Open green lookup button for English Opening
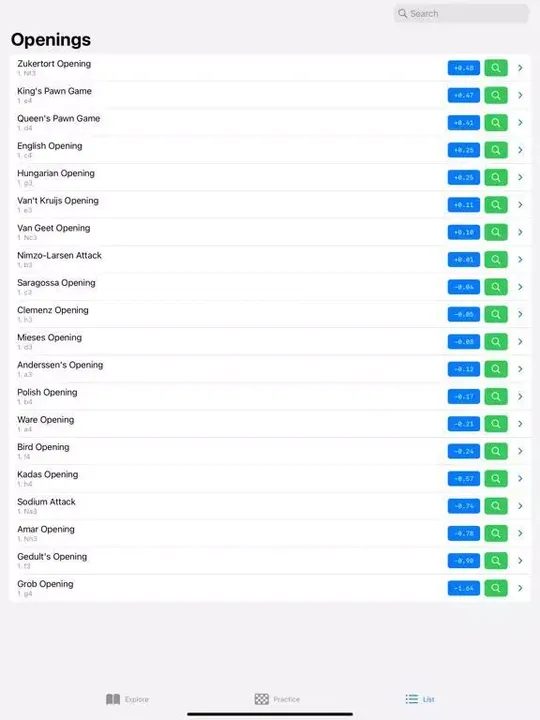540x720 pixels. 495,150
